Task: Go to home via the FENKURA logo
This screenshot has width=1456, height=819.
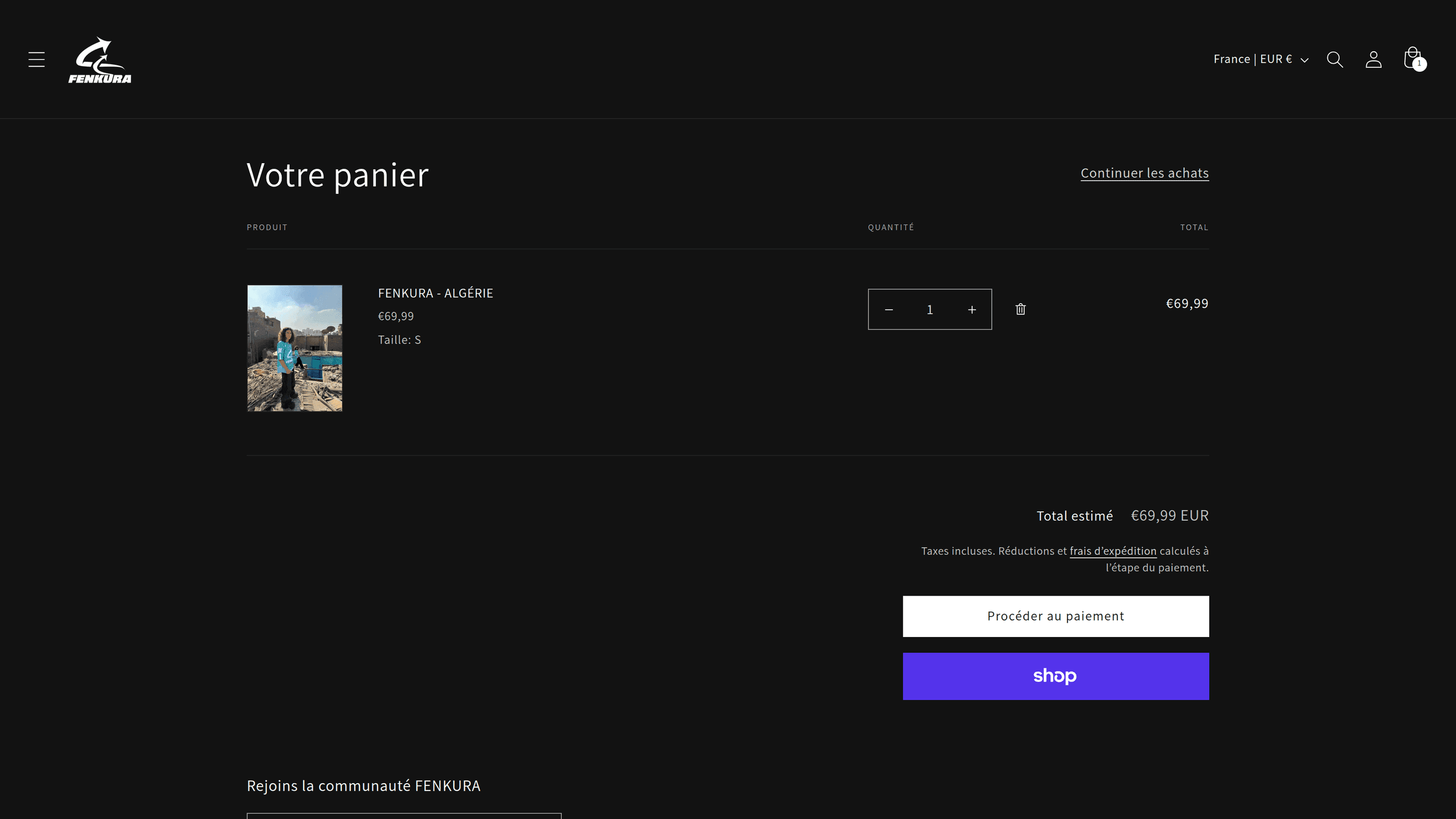Action: [100, 60]
